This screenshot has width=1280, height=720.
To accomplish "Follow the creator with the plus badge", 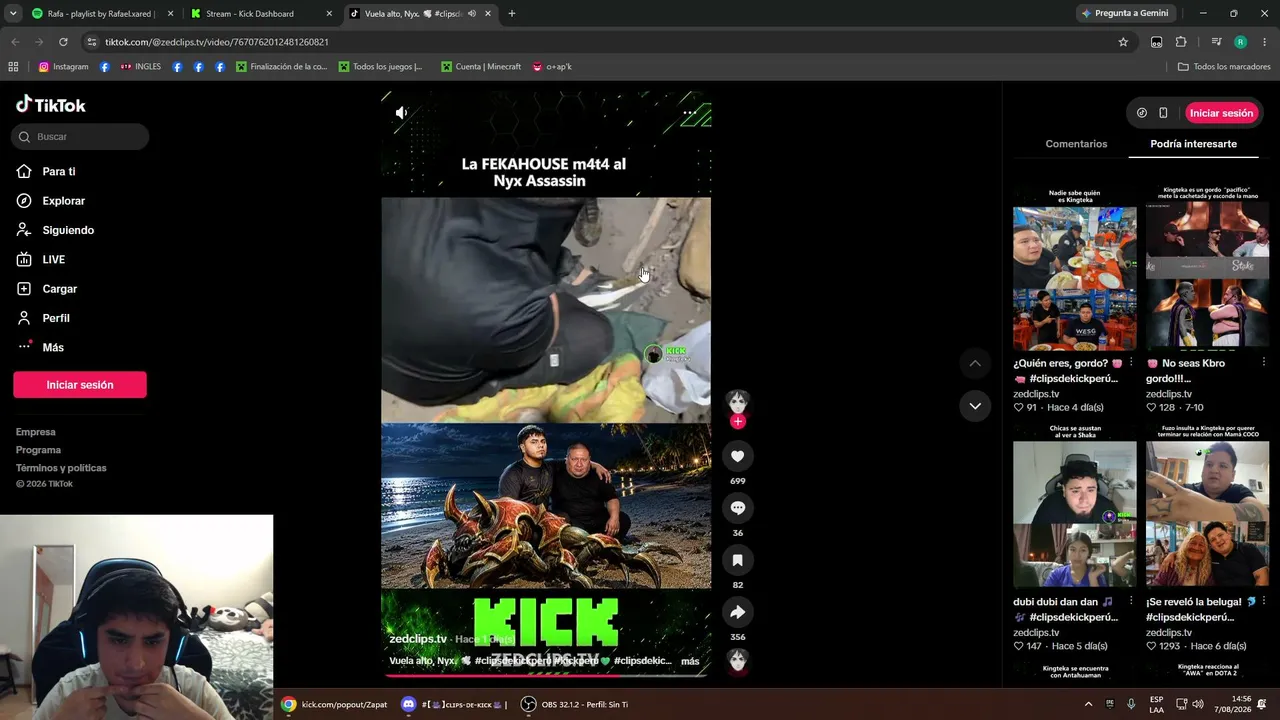I will (x=738, y=422).
